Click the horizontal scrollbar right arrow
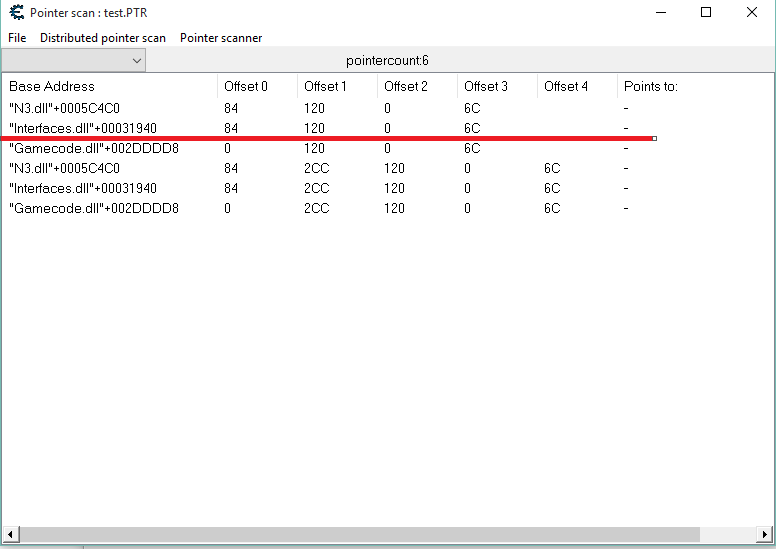This screenshot has width=776, height=549. pyautogui.click(x=765, y=533)
